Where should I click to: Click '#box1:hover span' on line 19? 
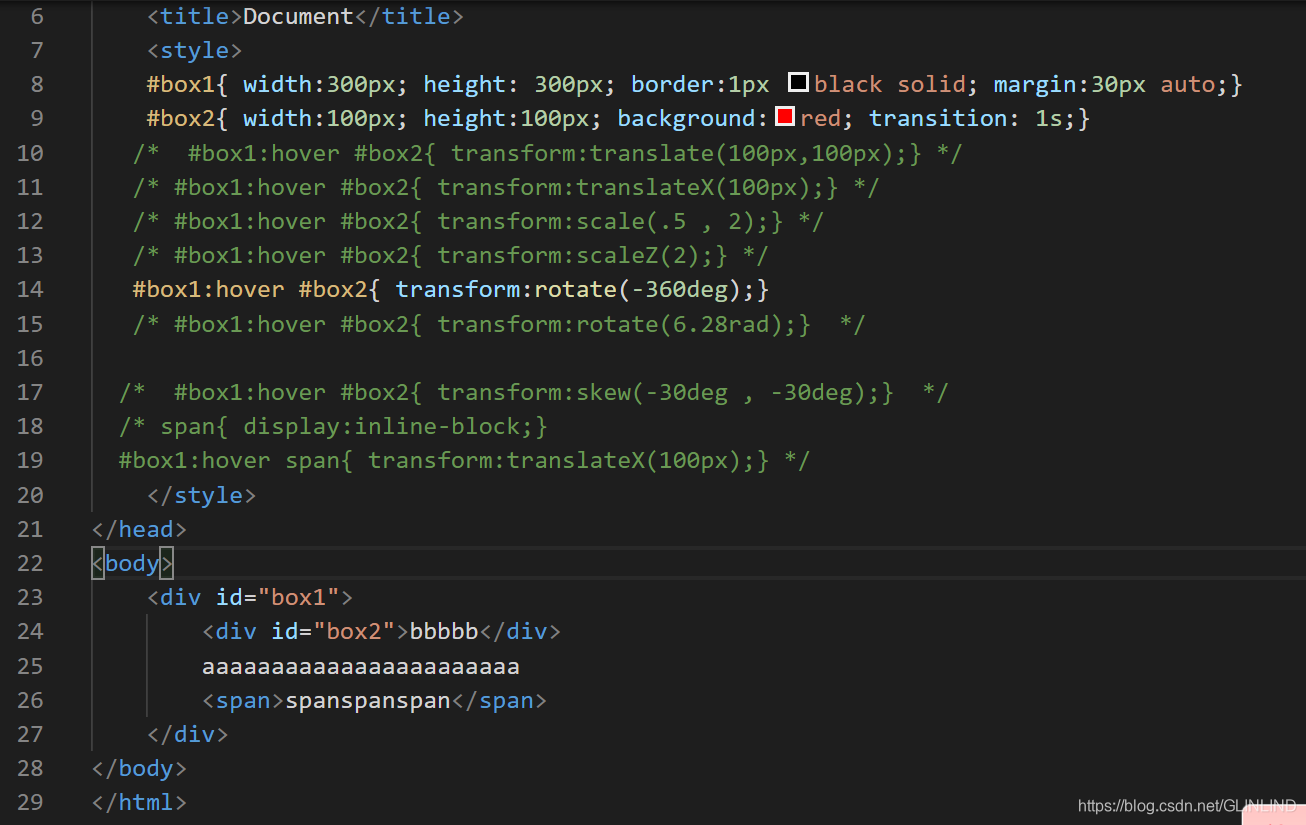(x=229, y=460)
